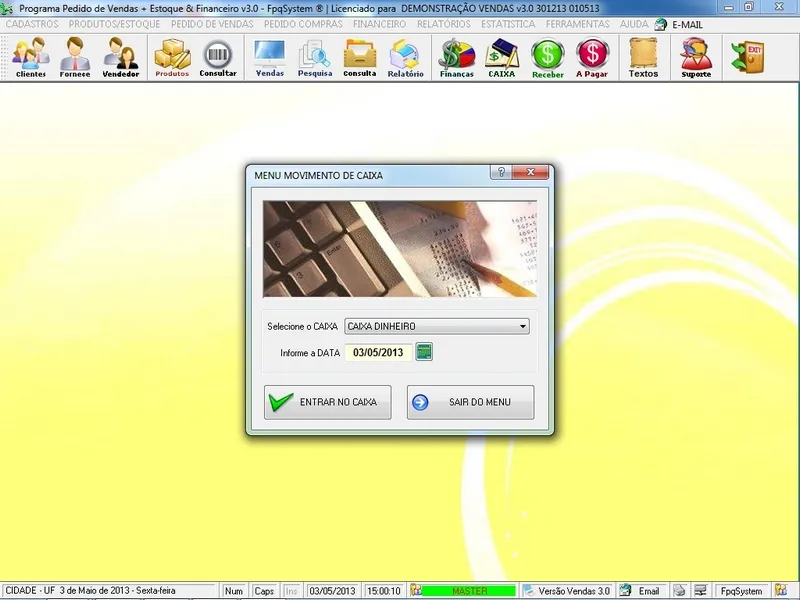
Task: Open the RELATÓRIOS menu
Action: 444,23
